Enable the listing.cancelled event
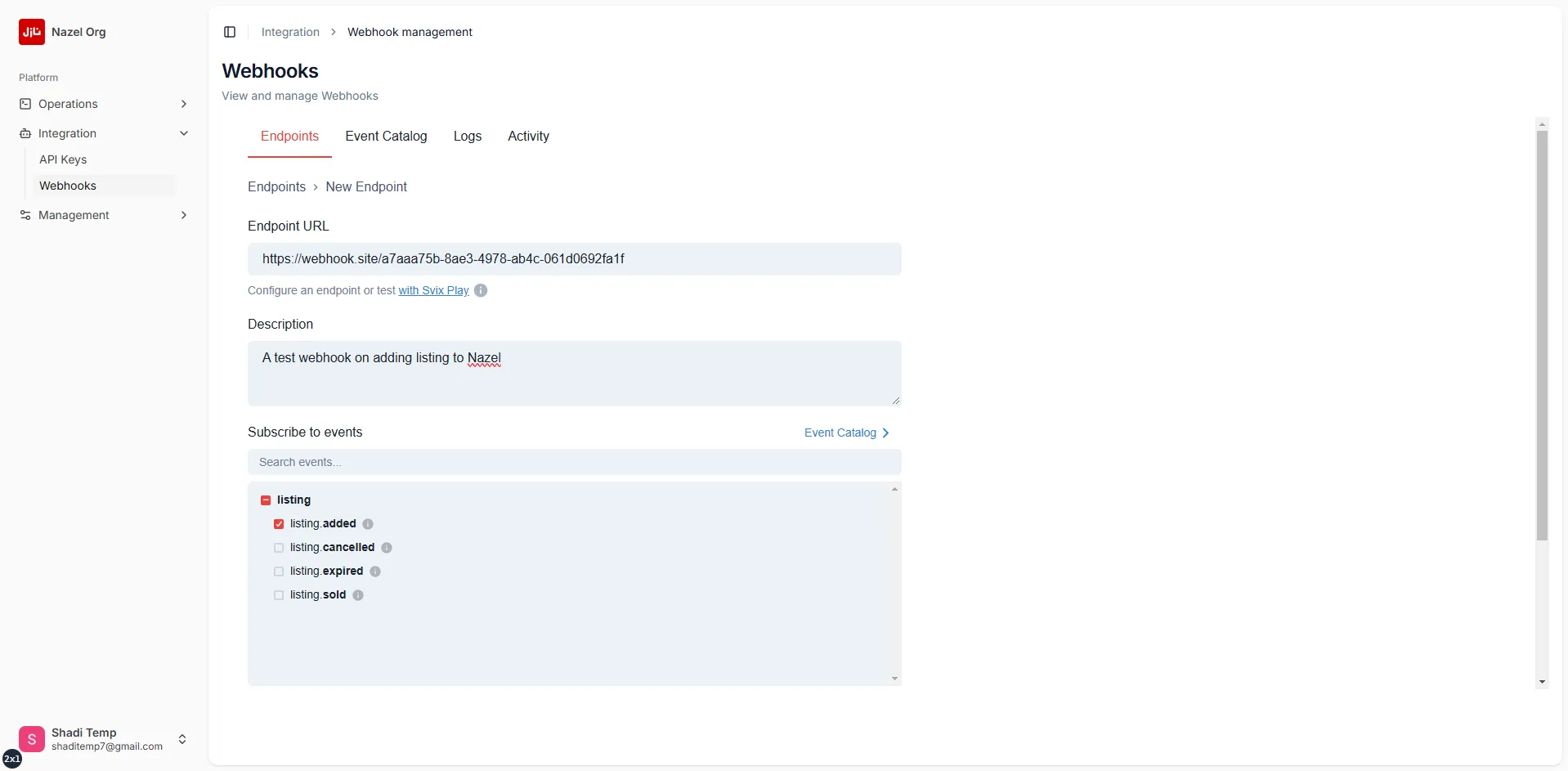Image resolution: width=1568 pixels, height=771 pixels. pyautogui.click(x=279, y=547)
